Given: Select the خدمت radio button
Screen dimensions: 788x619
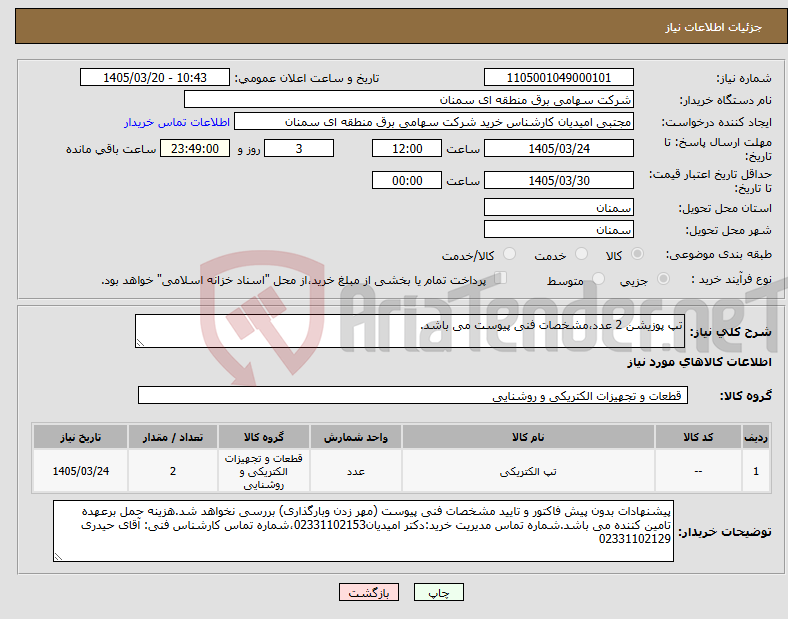Looking at the screenshot, I should (x=581, y=254).
